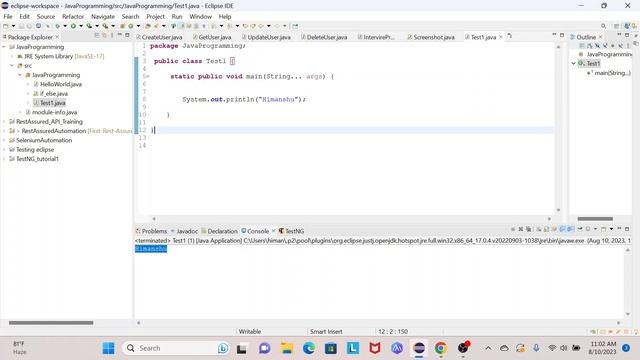Image resolution: width=640 pixels, height=360 pixels.
Task: Open the Debug button dropdown arrow
Action: 65,26
